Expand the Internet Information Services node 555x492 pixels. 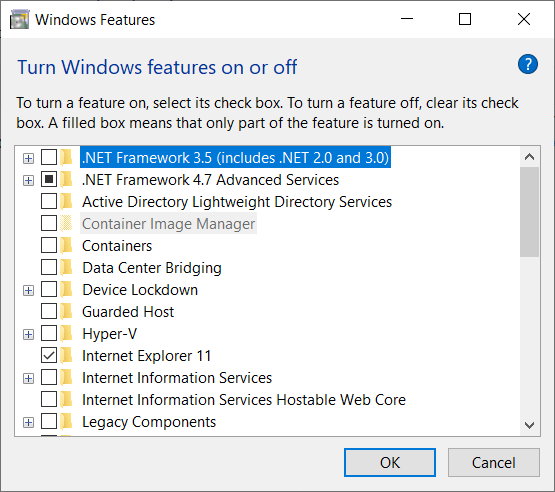click(x=28, y=378)
